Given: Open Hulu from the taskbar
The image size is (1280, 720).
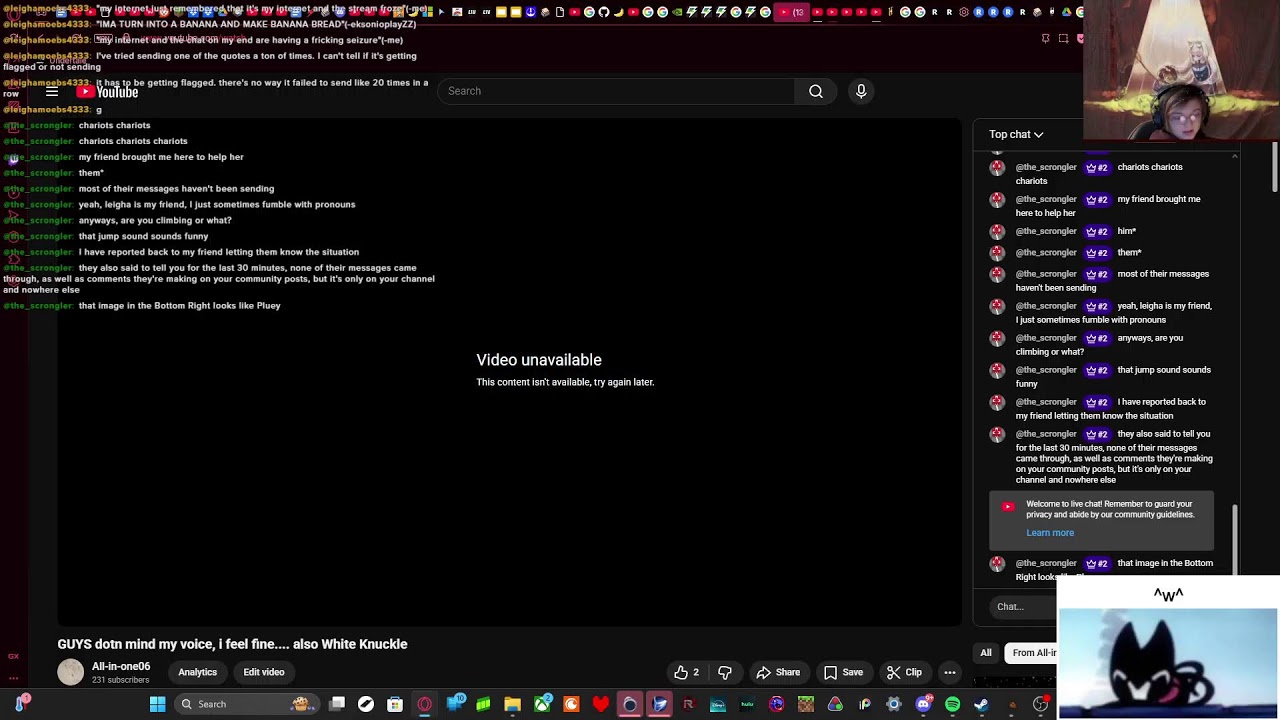Looking at the screenshot, I should 746,704.
